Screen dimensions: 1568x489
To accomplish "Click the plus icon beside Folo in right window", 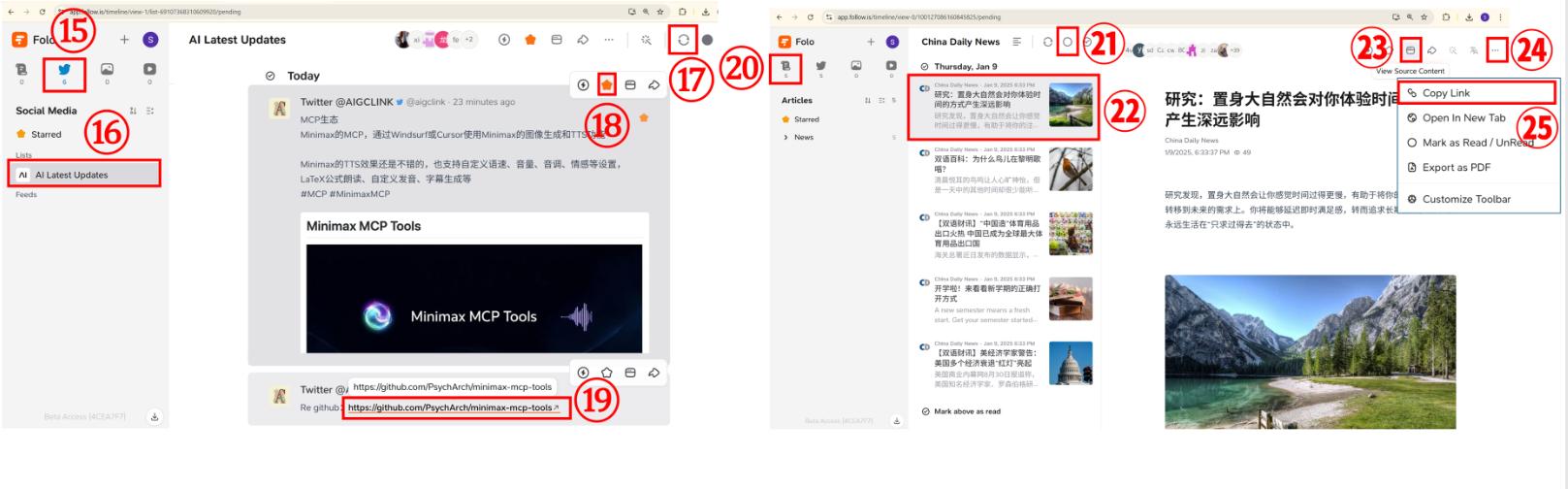I will [x=871, y=42].
